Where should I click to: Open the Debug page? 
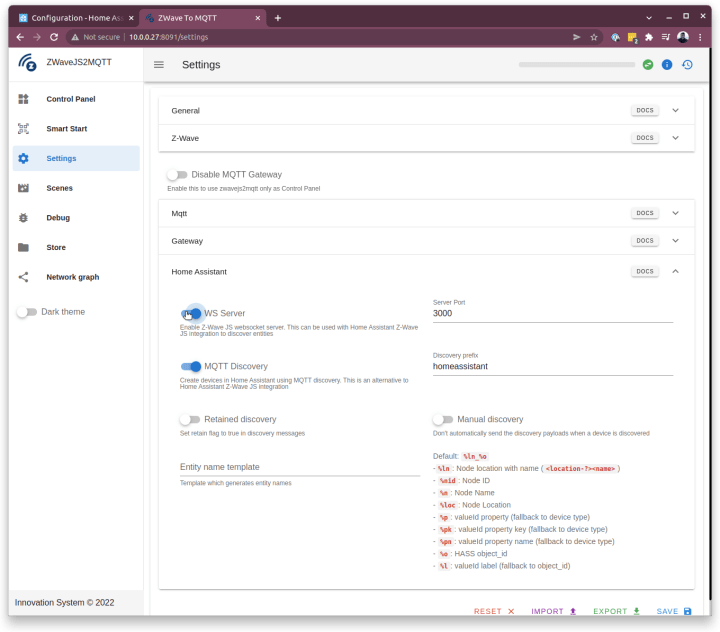pos(76,218)
